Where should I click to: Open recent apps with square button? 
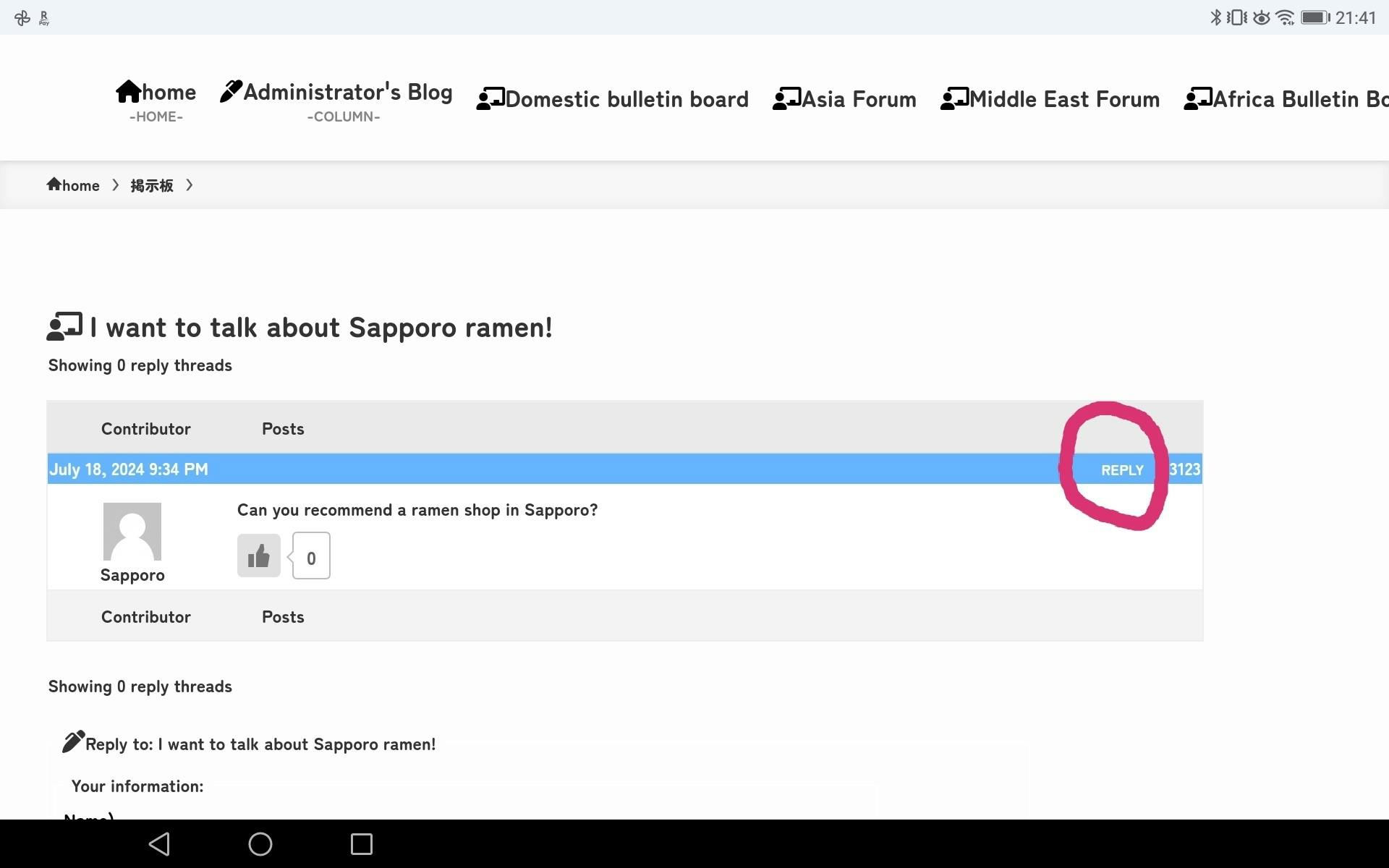pyautogui.click(x=361, y=843)
